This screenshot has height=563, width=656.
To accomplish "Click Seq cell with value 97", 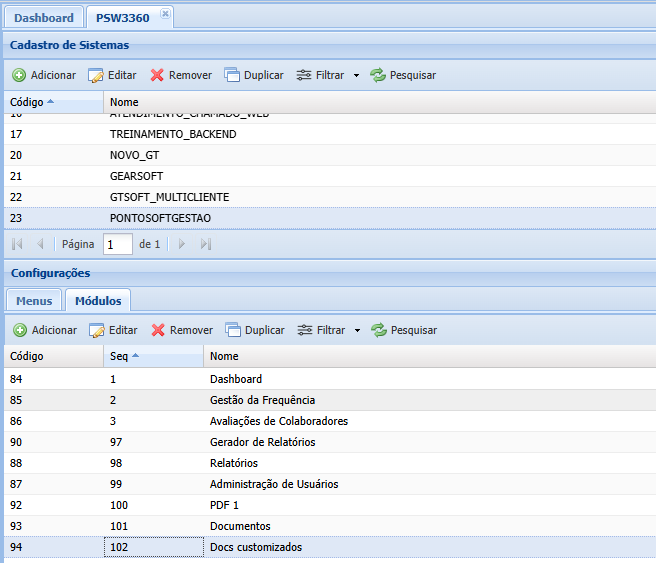I will click(154, 442).
